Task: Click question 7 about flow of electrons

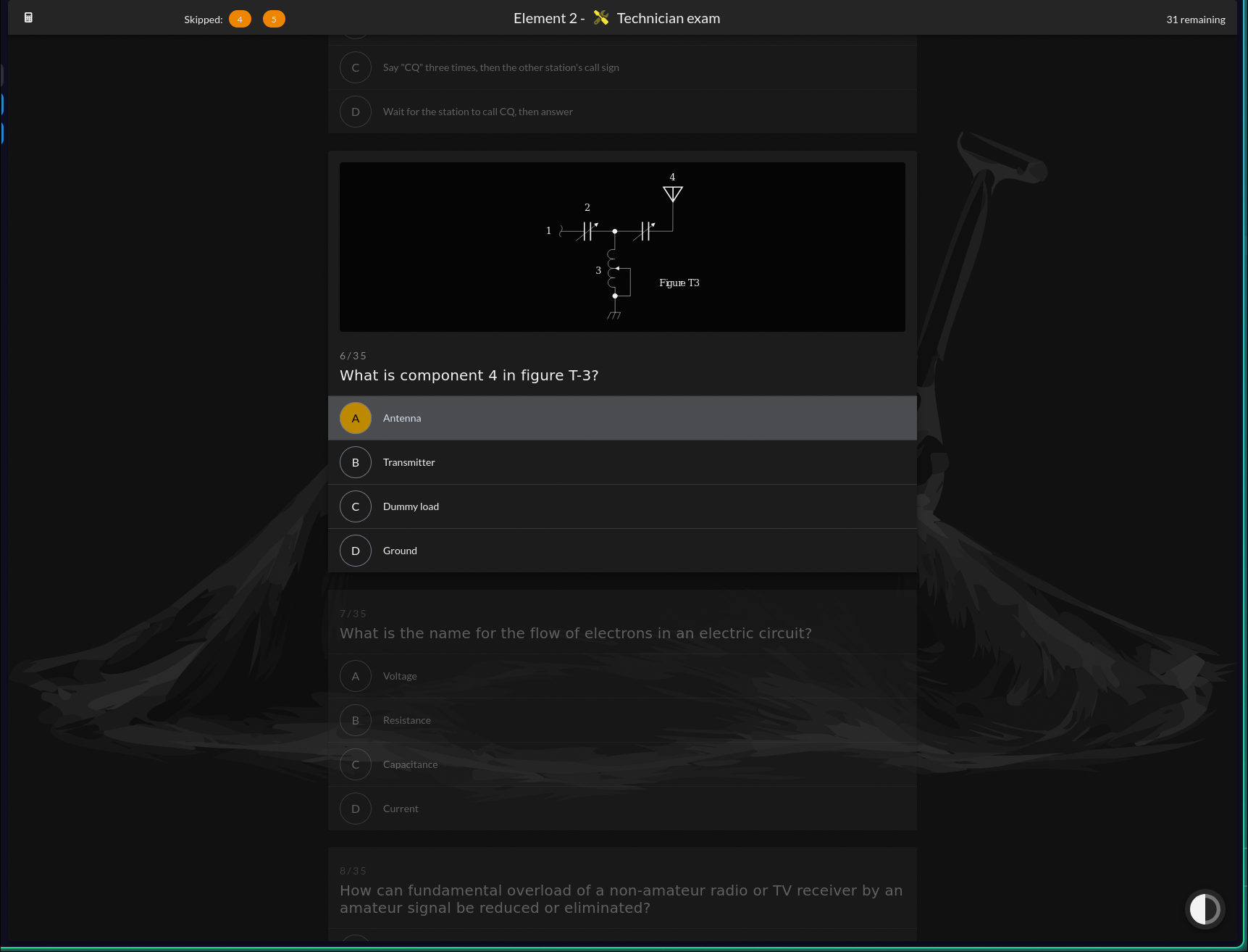Action: tap(575, 633)
